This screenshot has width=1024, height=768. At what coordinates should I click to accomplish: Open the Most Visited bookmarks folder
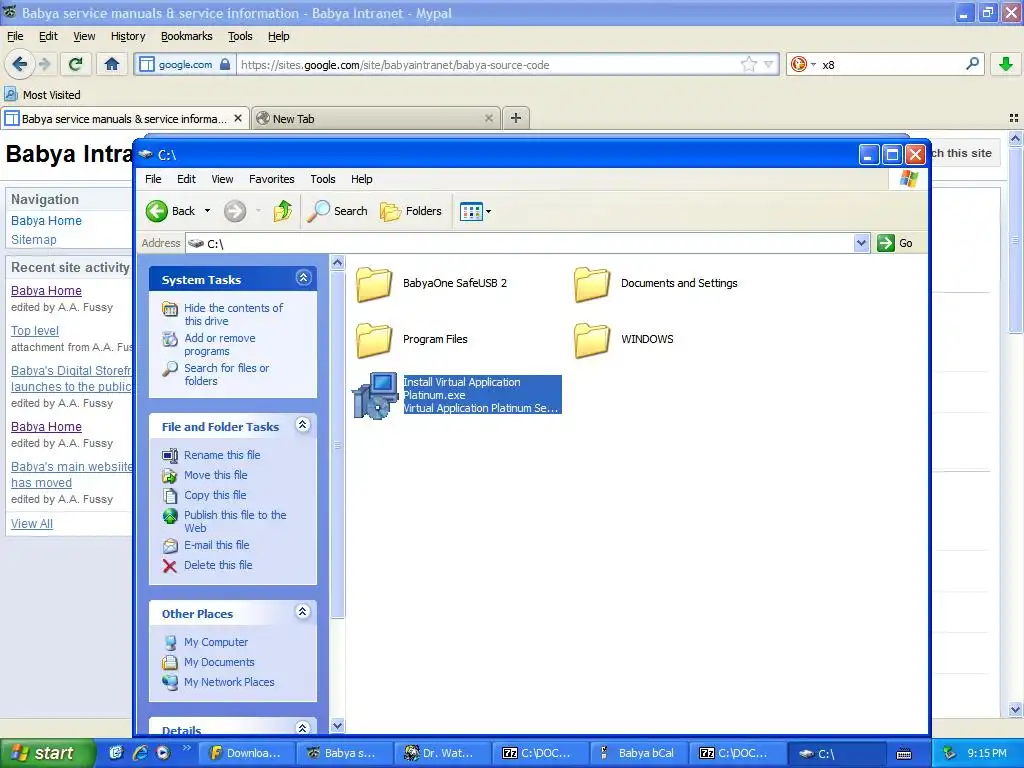coord(42,95)
